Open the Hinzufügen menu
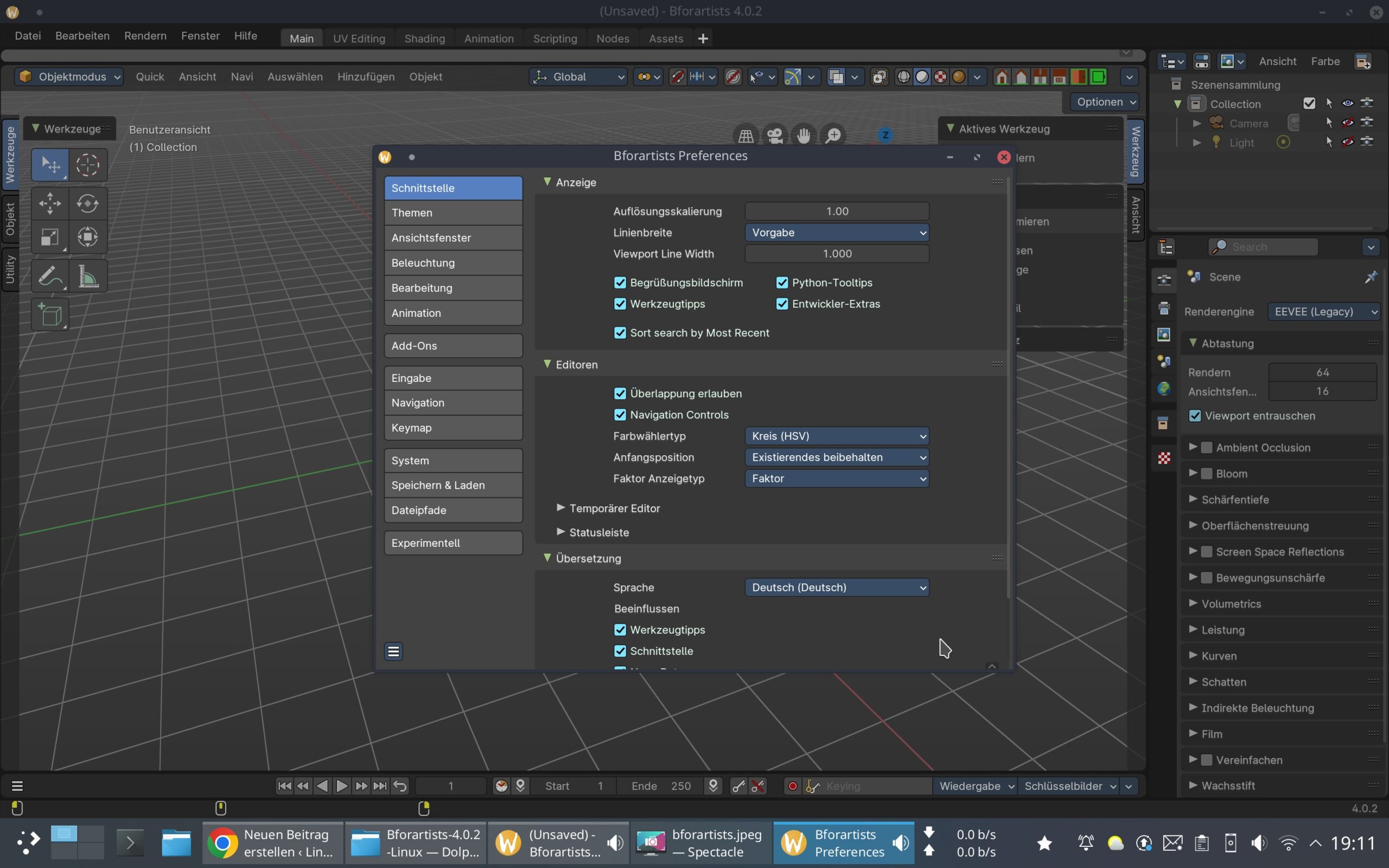The width and height of the screenshot is (1389, 868). click(x=366, y=77)
